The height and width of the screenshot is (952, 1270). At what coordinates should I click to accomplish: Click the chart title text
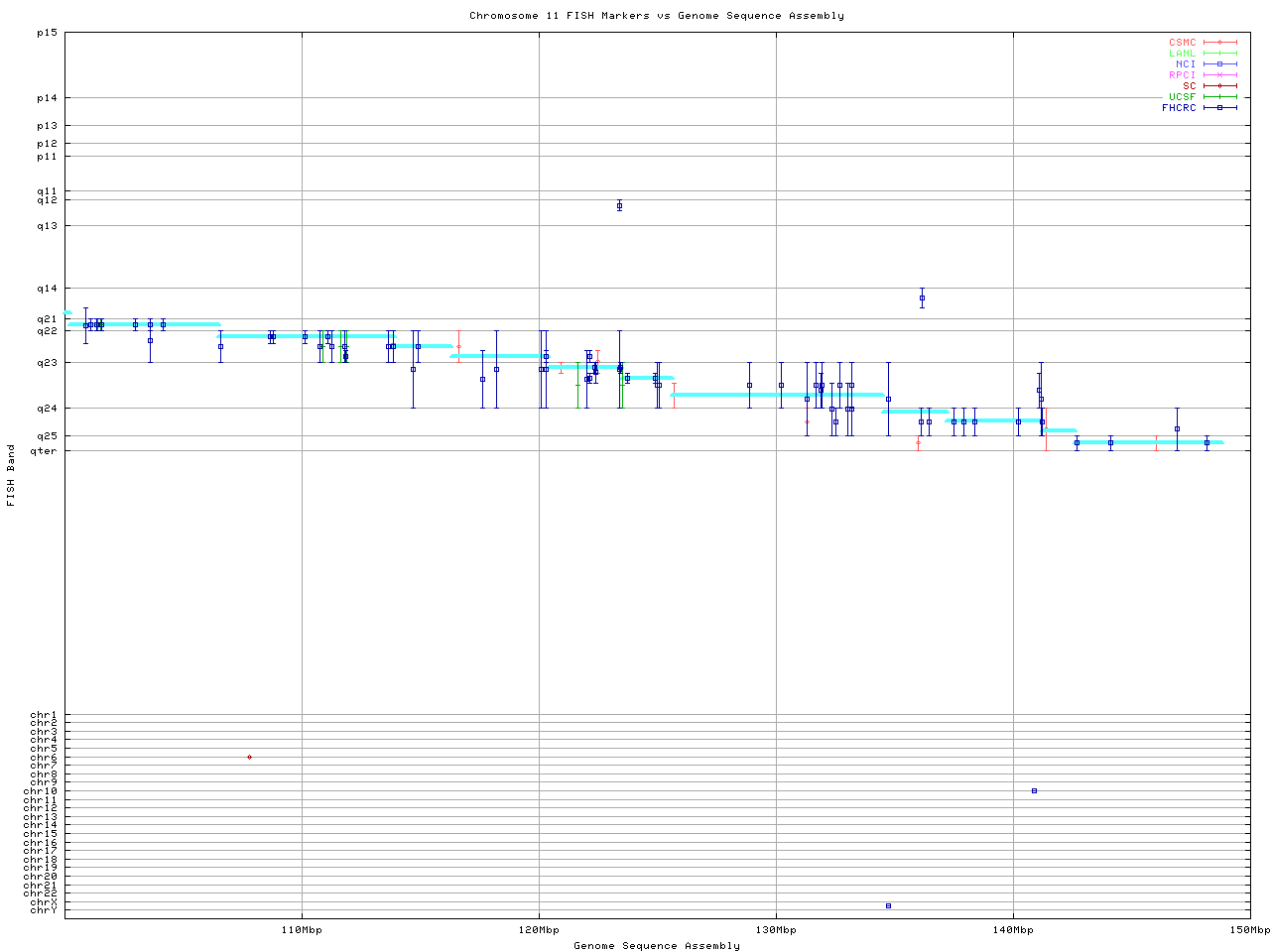coord(657,16)
